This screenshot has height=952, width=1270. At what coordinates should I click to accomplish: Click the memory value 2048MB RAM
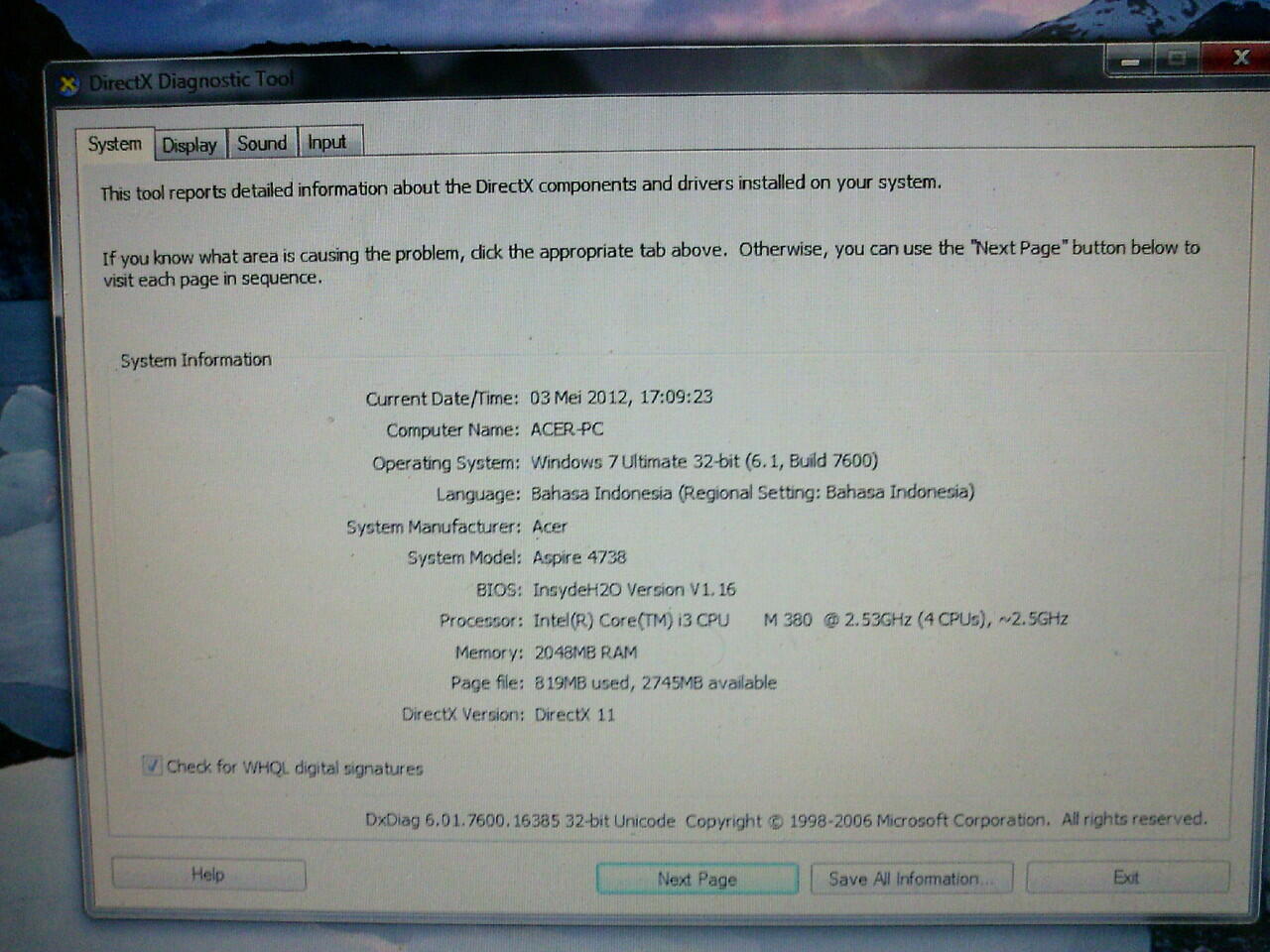tap(585, 653)
